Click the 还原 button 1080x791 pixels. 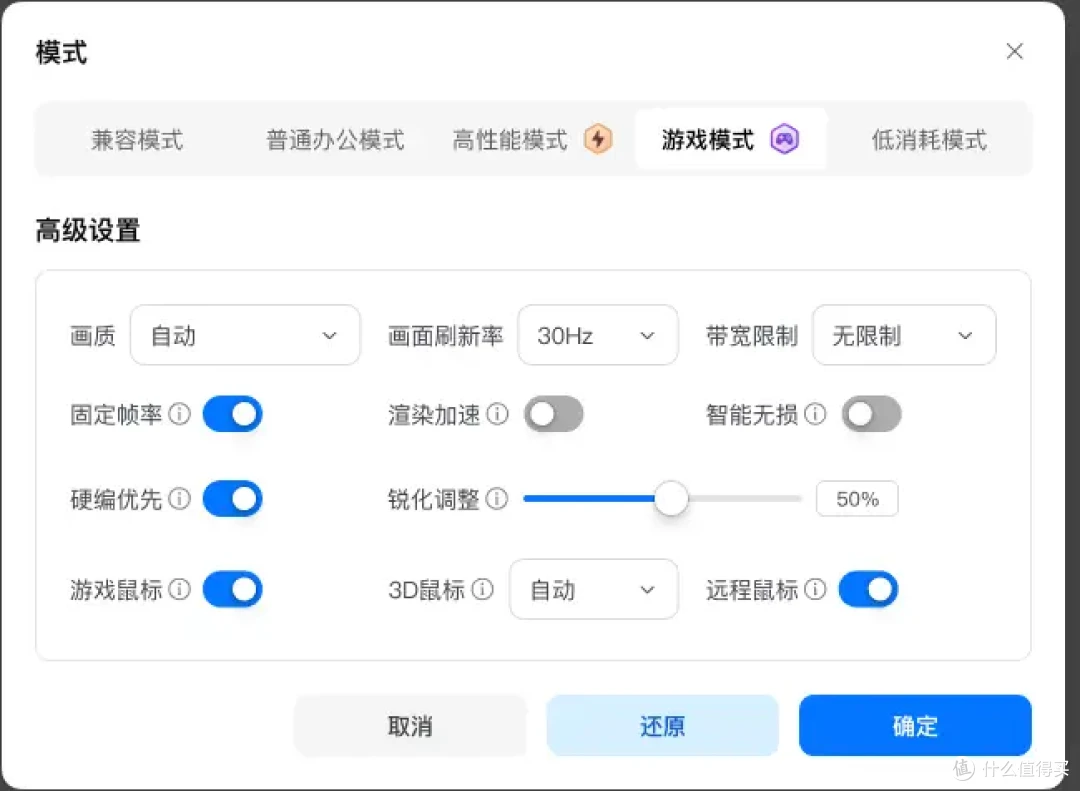click(663, 726)
